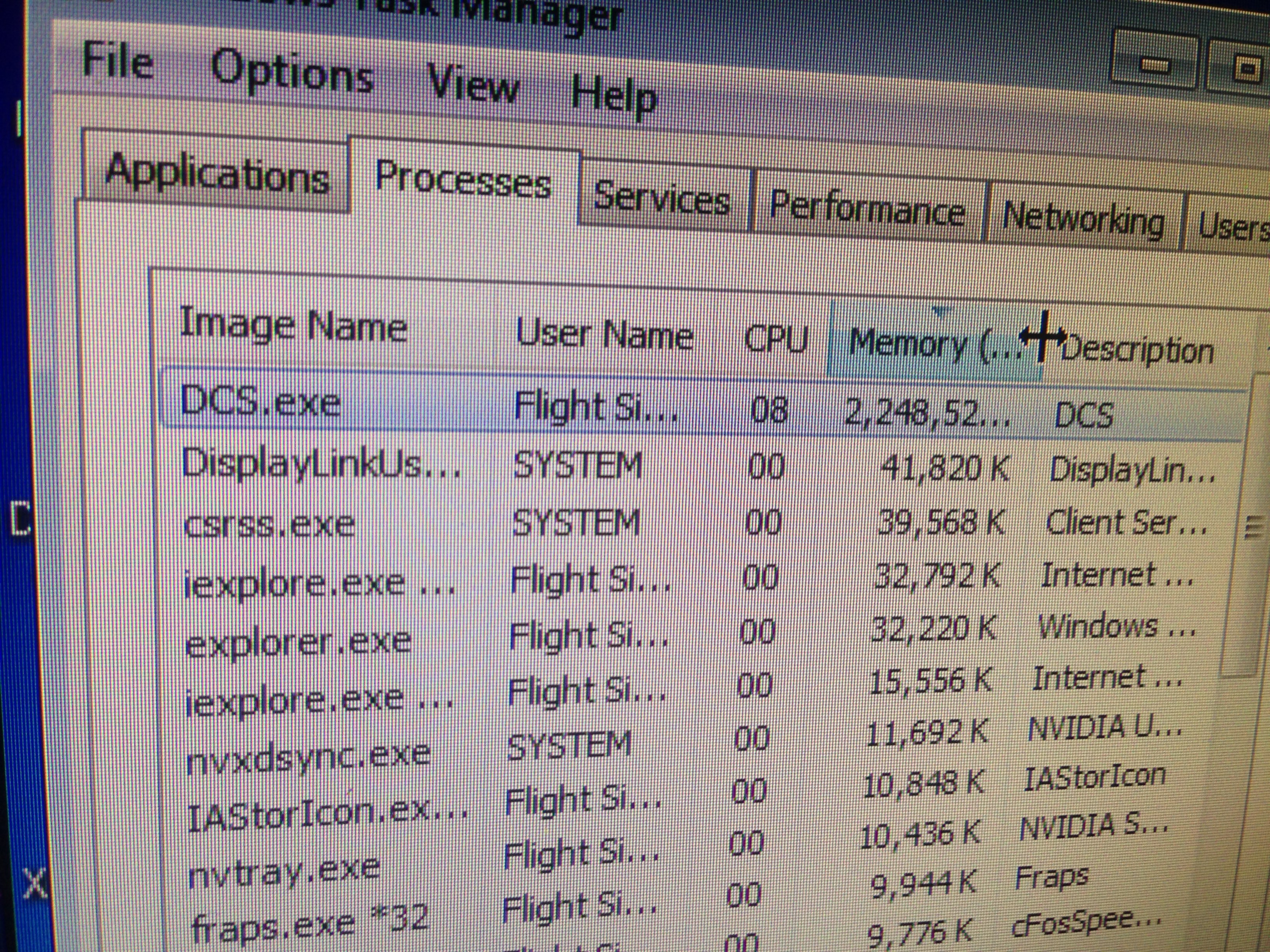Open the Help menu
The height and width of the screenshot is (952, 1270).
[614, 97]
